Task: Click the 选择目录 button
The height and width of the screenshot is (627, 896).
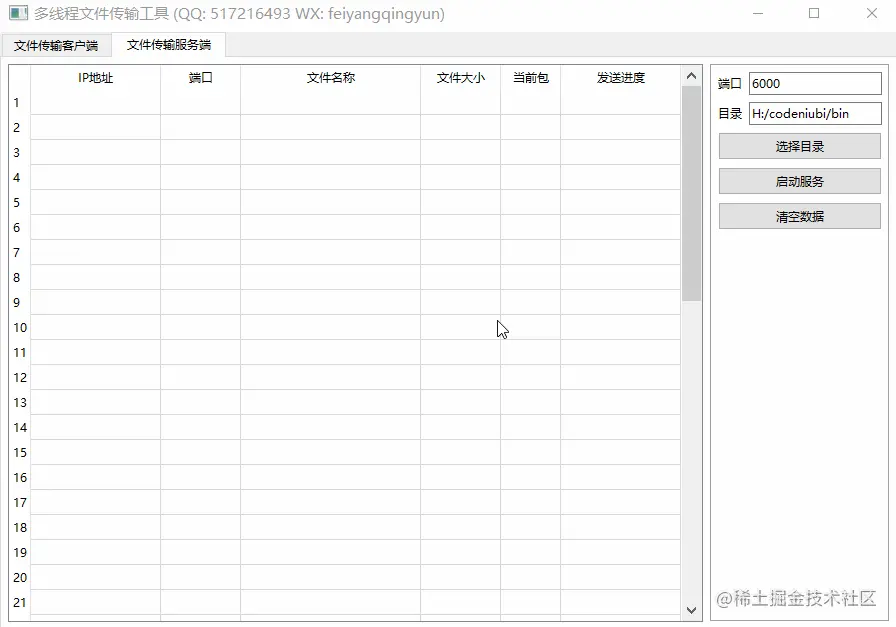Action: pyautogui.click(x=798, y=145)
